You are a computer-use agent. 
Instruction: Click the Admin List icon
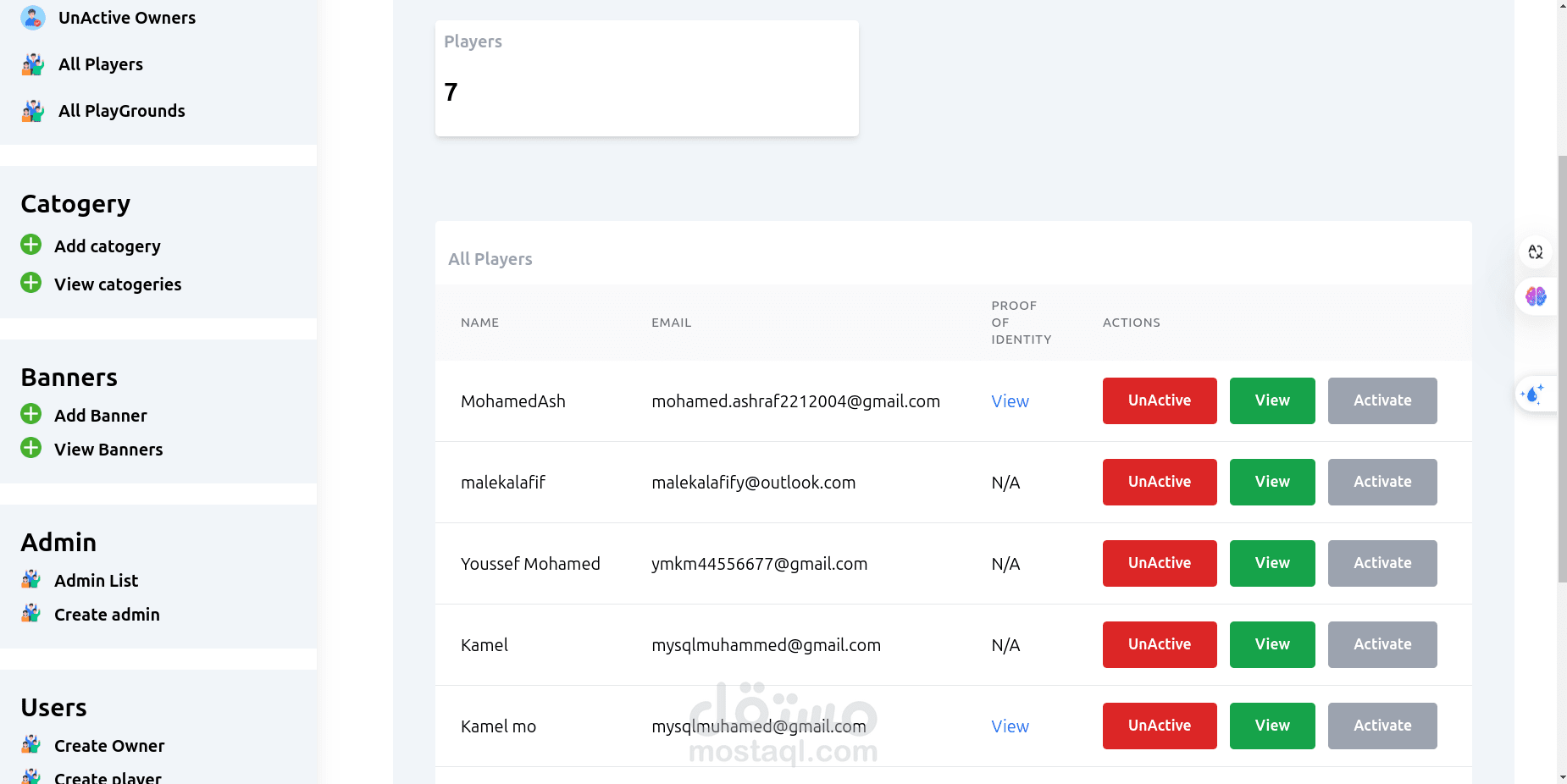tap(31, 579)
